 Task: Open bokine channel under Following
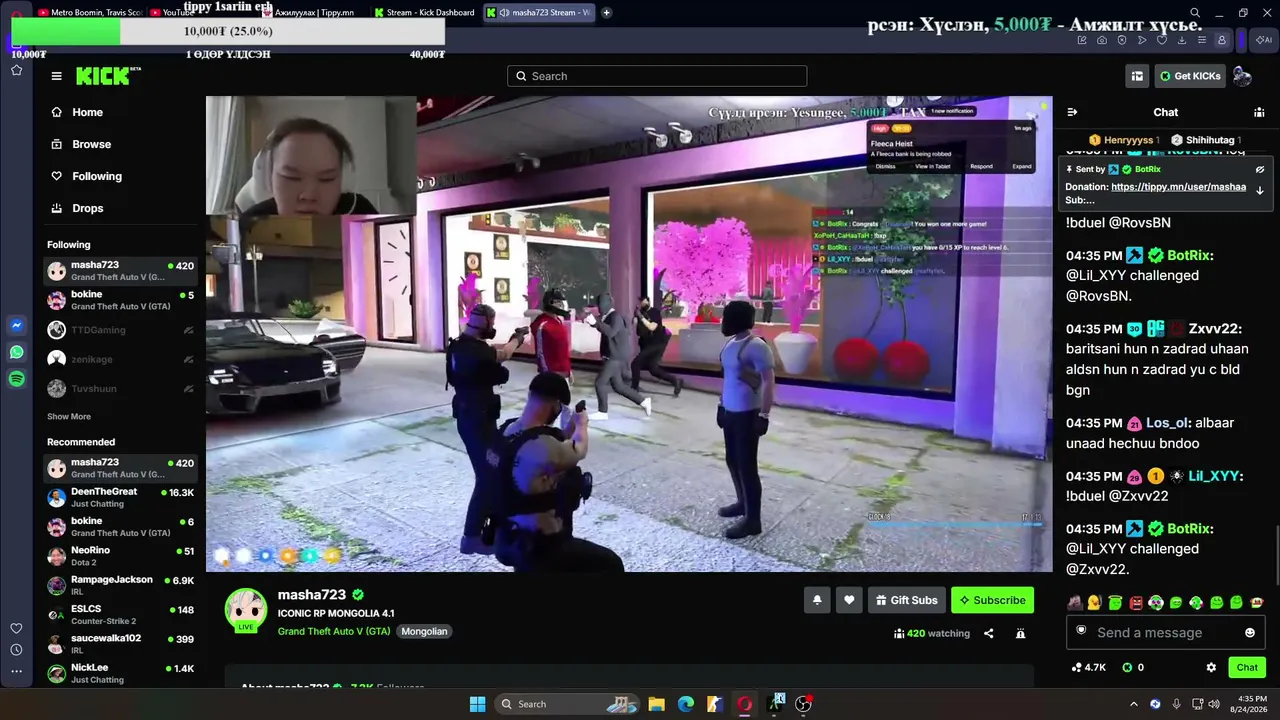tap(120, 300)
